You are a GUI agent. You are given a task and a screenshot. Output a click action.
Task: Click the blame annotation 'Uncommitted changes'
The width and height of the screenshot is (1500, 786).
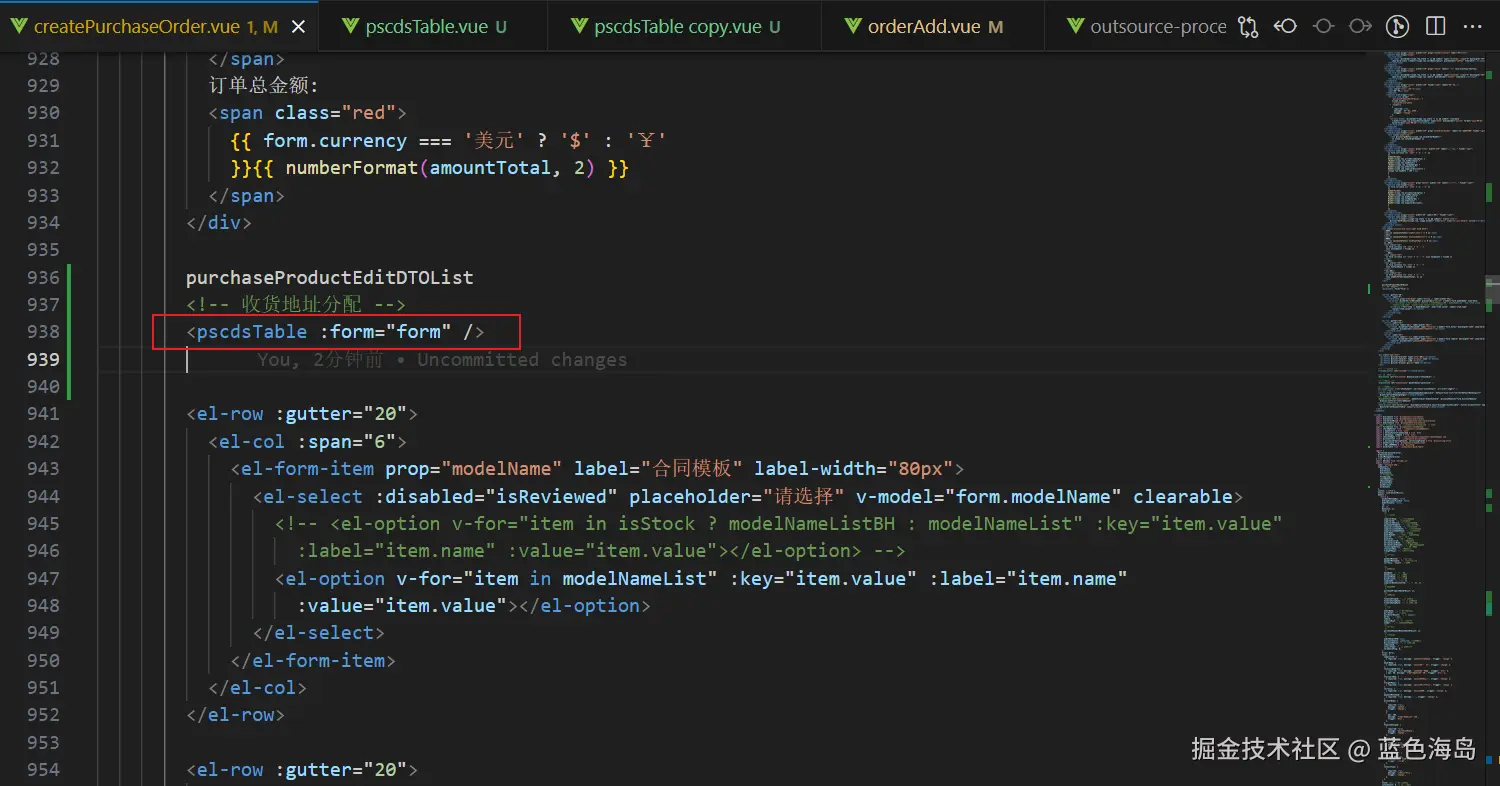click(x=522, y=360)
